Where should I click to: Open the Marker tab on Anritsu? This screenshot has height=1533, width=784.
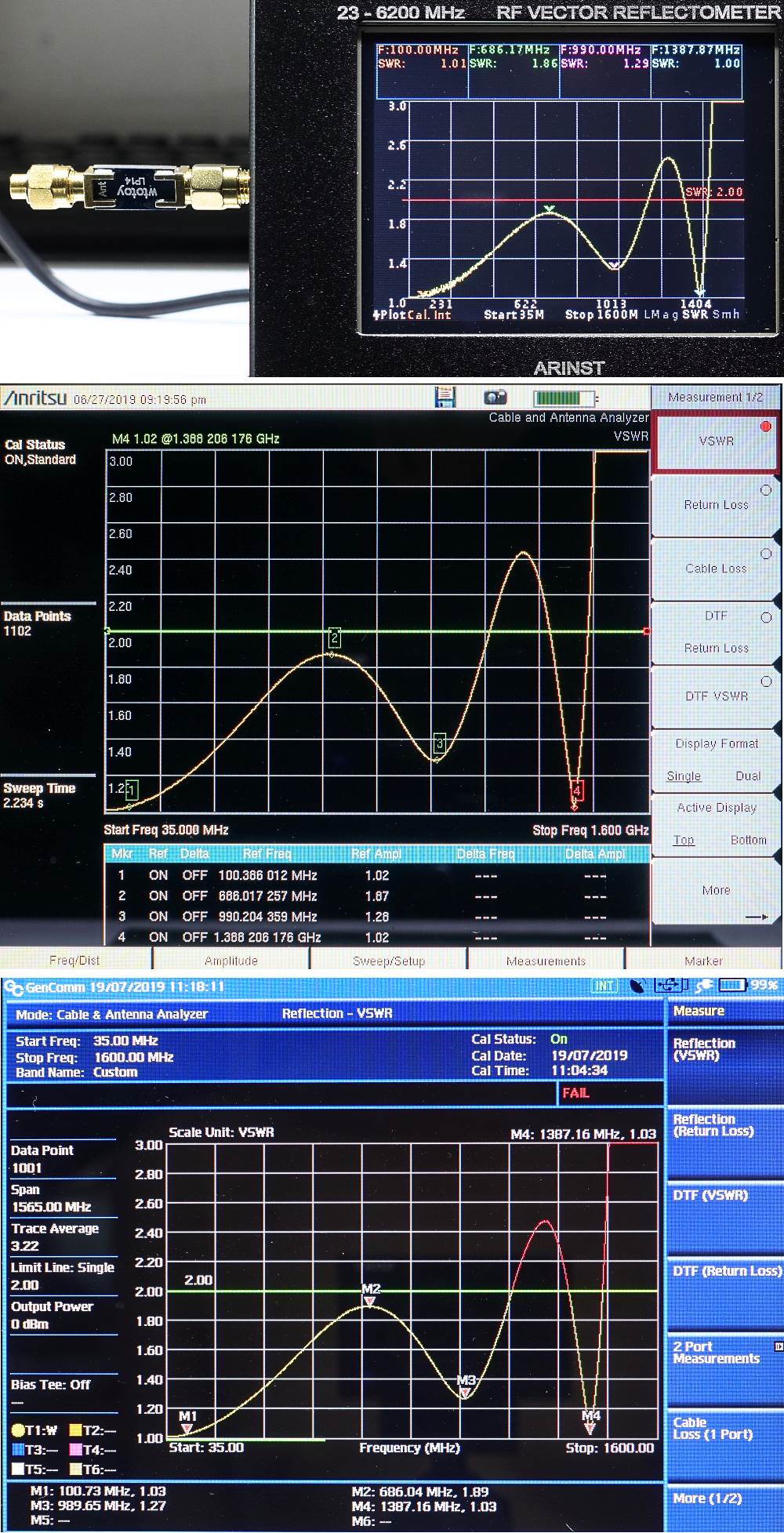click(x=704, y=961)
